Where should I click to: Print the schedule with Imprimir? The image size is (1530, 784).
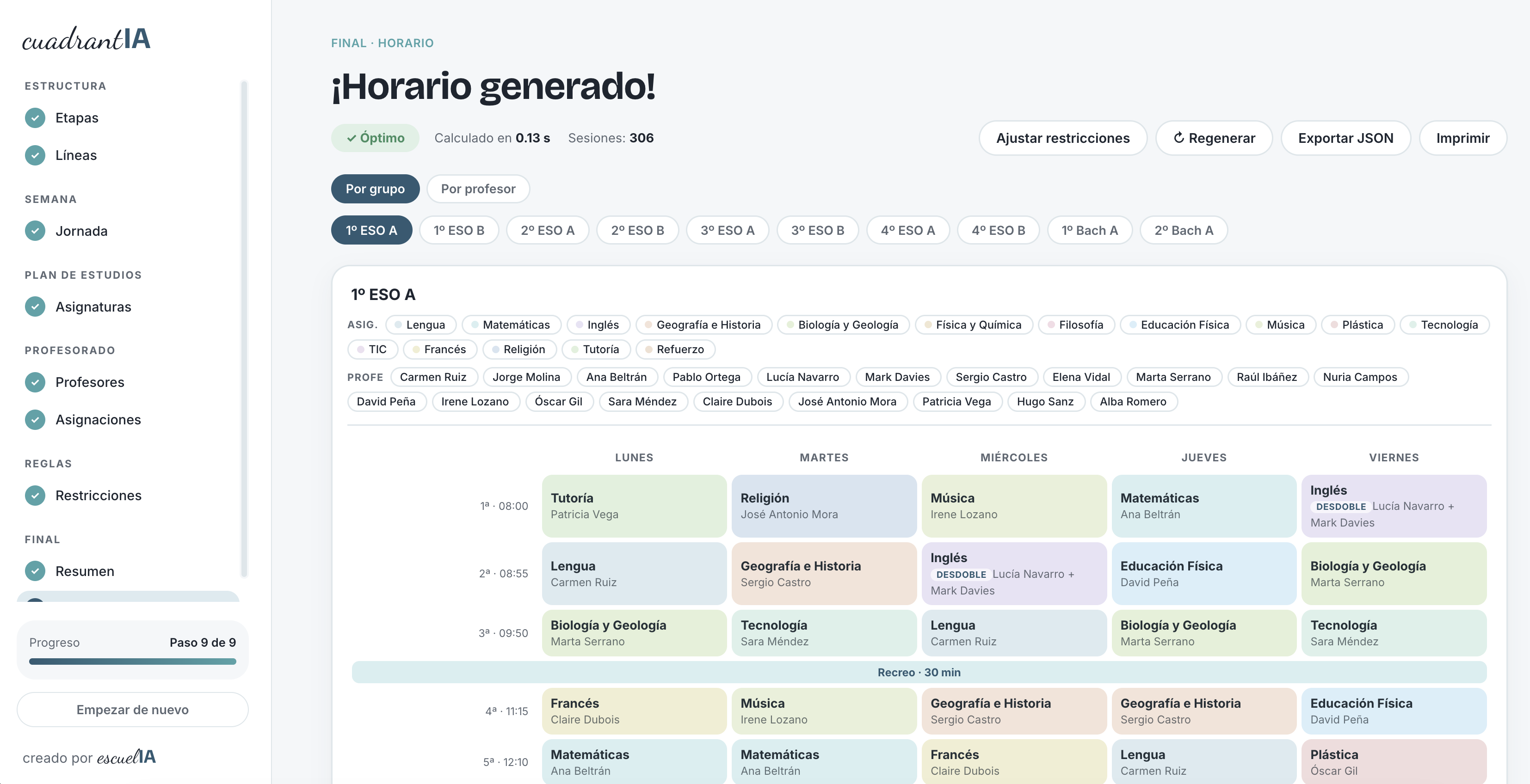coord(1462,138)
